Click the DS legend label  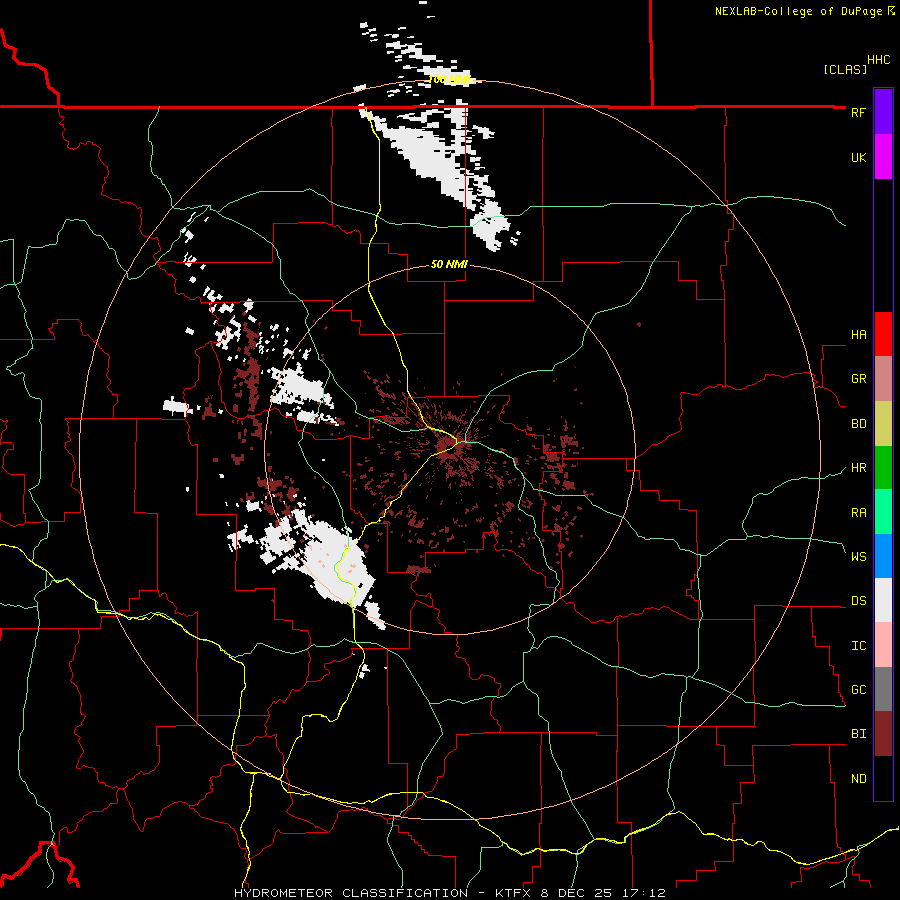pyautogui.click(x=859, y=601)
